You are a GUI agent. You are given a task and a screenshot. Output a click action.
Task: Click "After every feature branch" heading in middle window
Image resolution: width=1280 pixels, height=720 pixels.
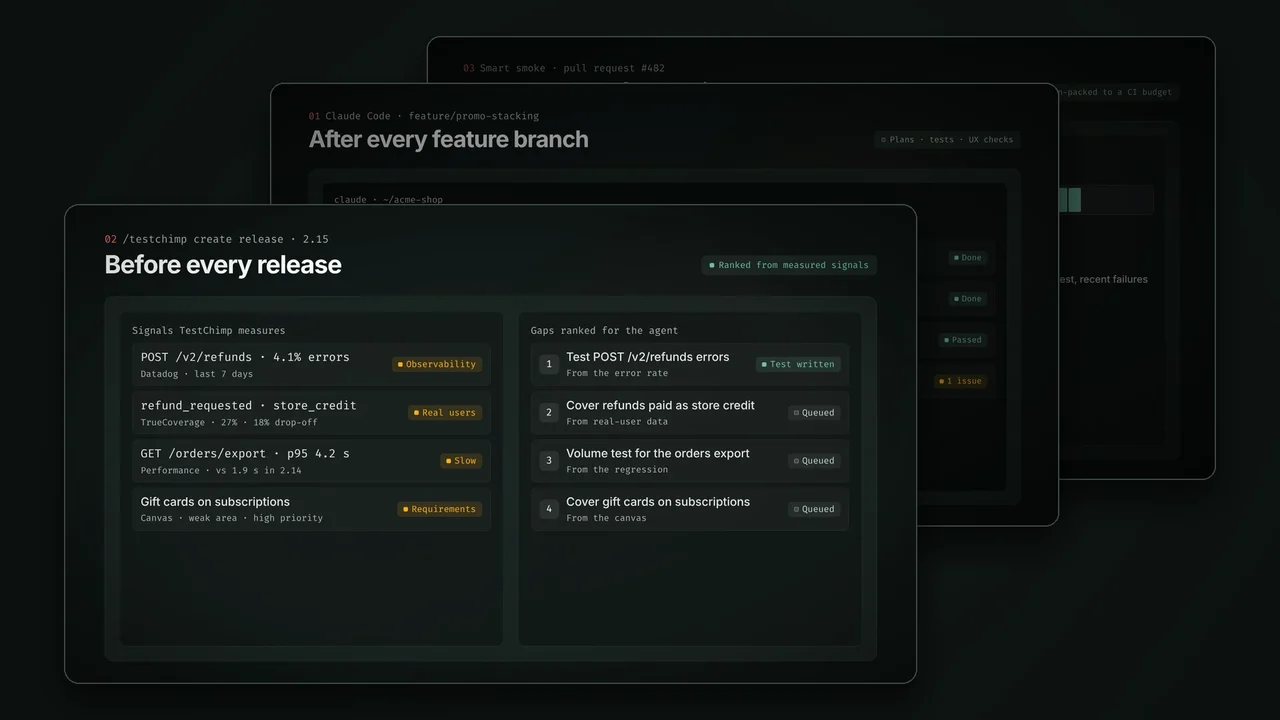(x=448, y=140)
